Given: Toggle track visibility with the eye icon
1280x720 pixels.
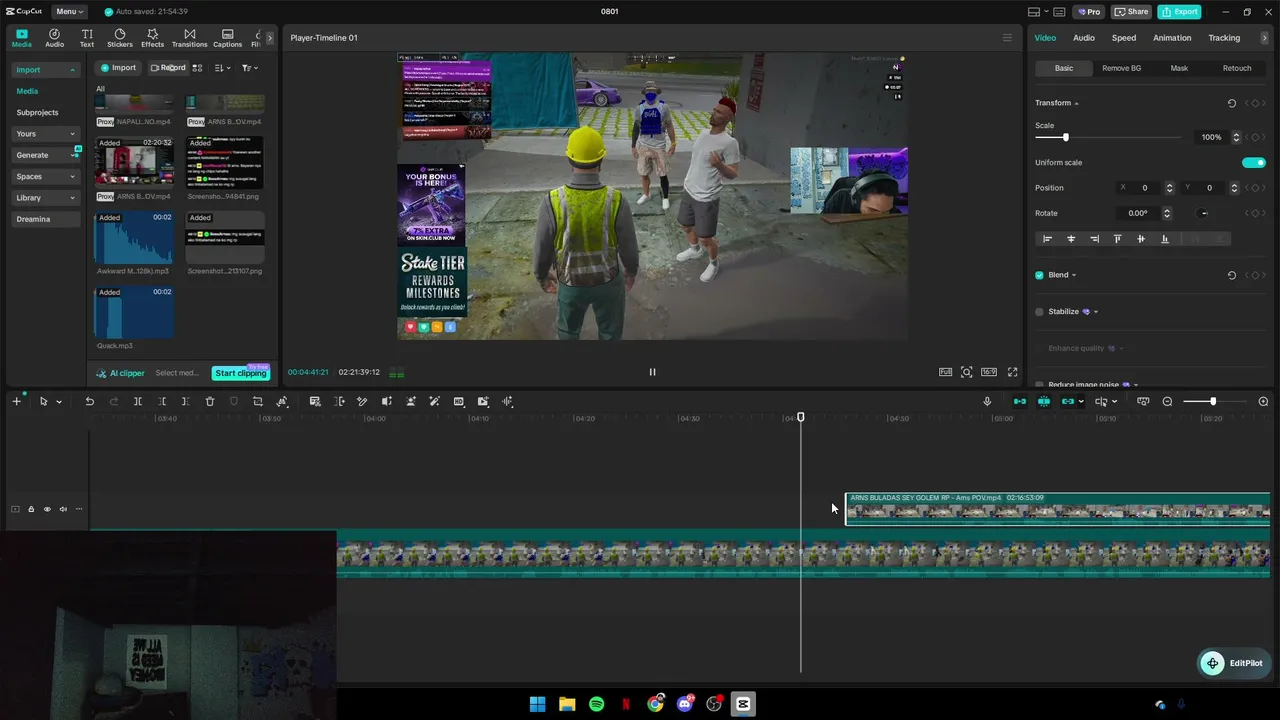Looking at the screenshot, I should point(46,509).
